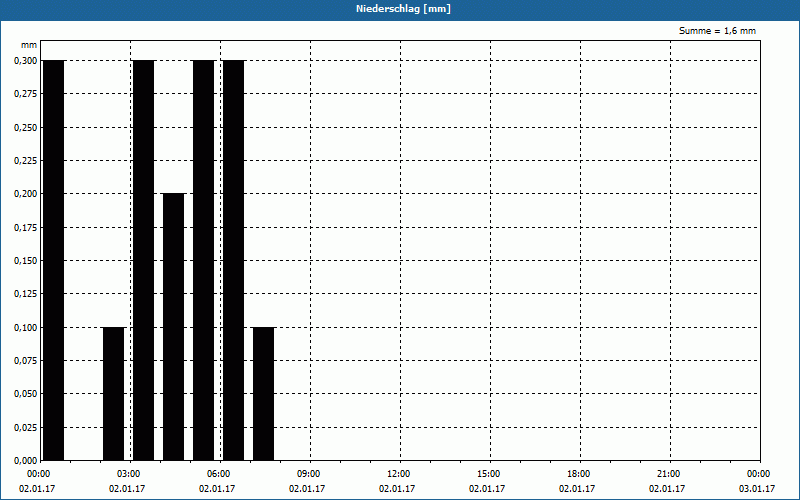
Task: Select the 0,275 y-axis value
Action: tap(26, 94)
